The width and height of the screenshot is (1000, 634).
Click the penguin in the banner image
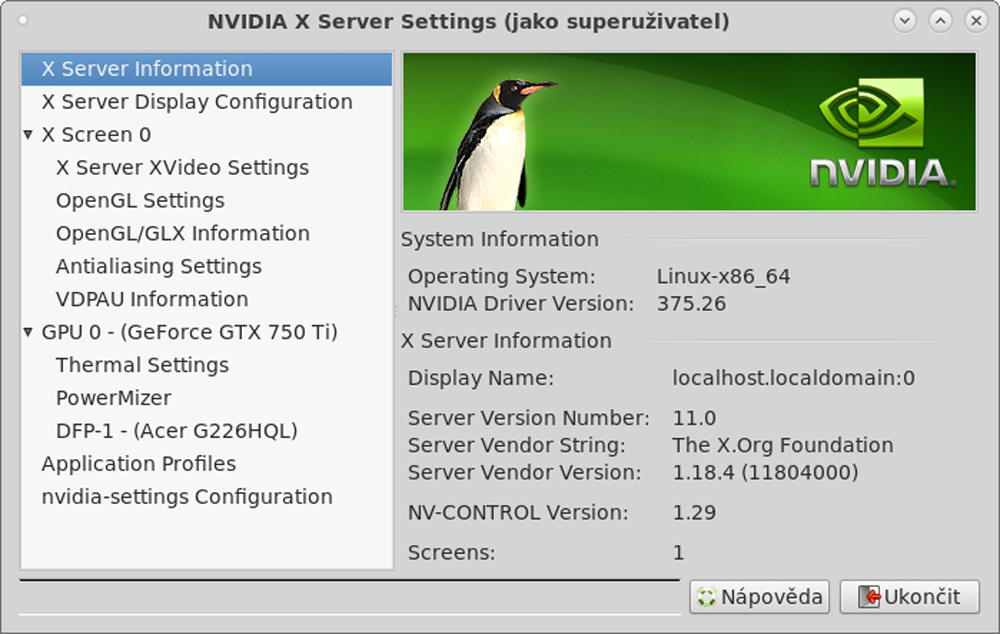[x=495, y=145]
